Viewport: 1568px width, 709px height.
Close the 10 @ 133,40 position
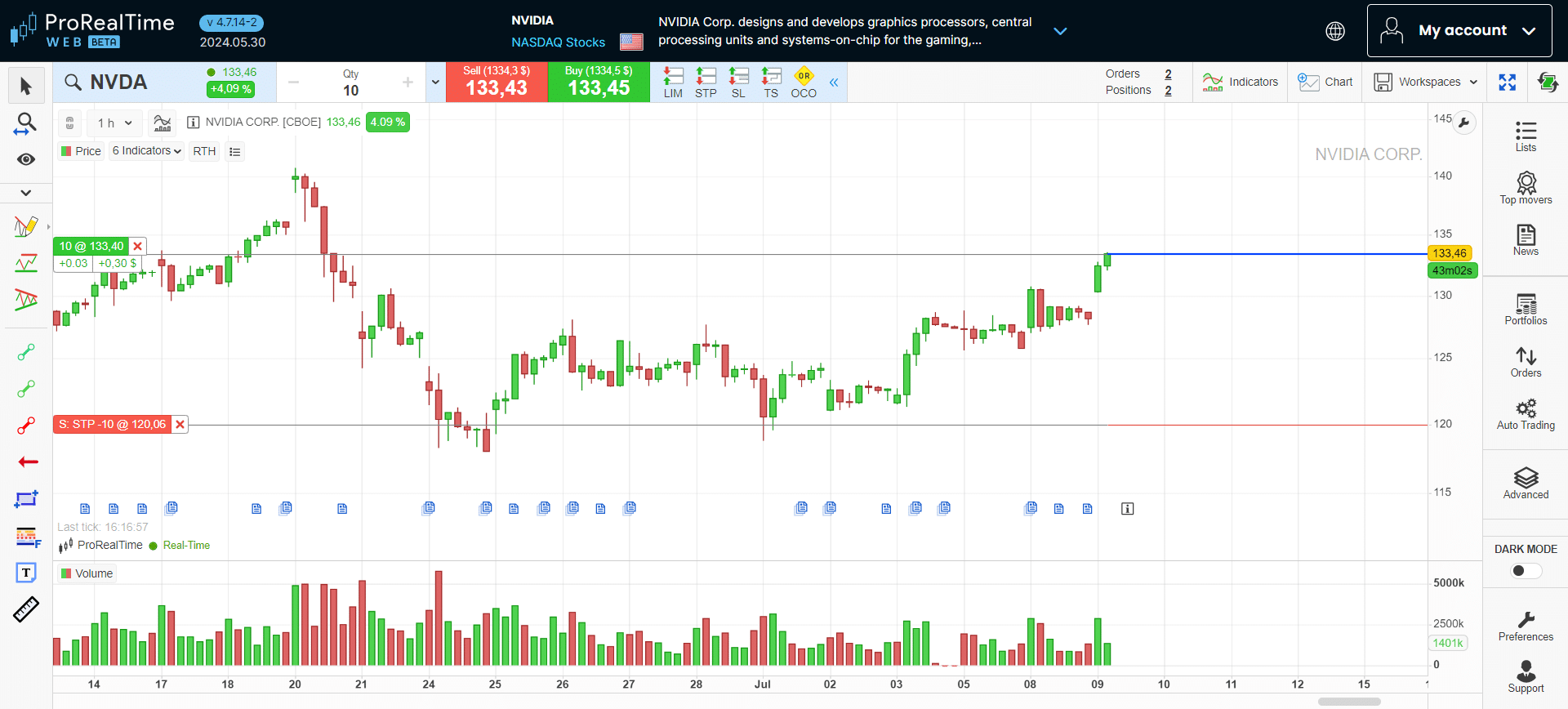(138, 246)
